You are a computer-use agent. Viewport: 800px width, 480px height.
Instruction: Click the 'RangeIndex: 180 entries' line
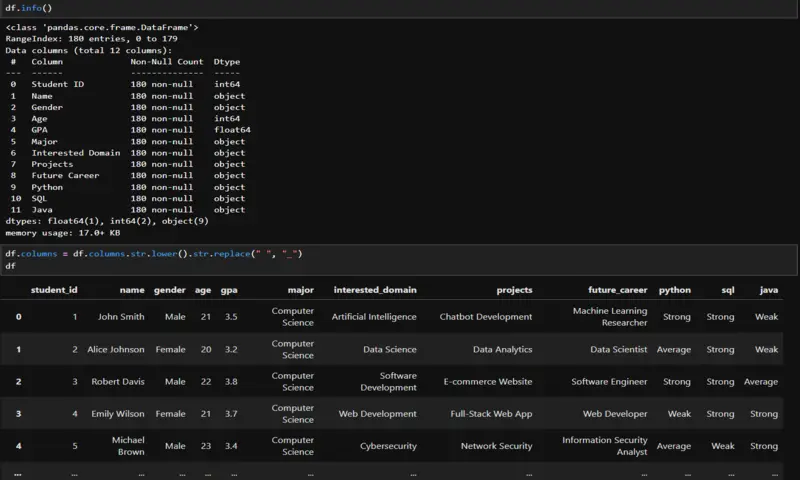[x=91, y=39]
